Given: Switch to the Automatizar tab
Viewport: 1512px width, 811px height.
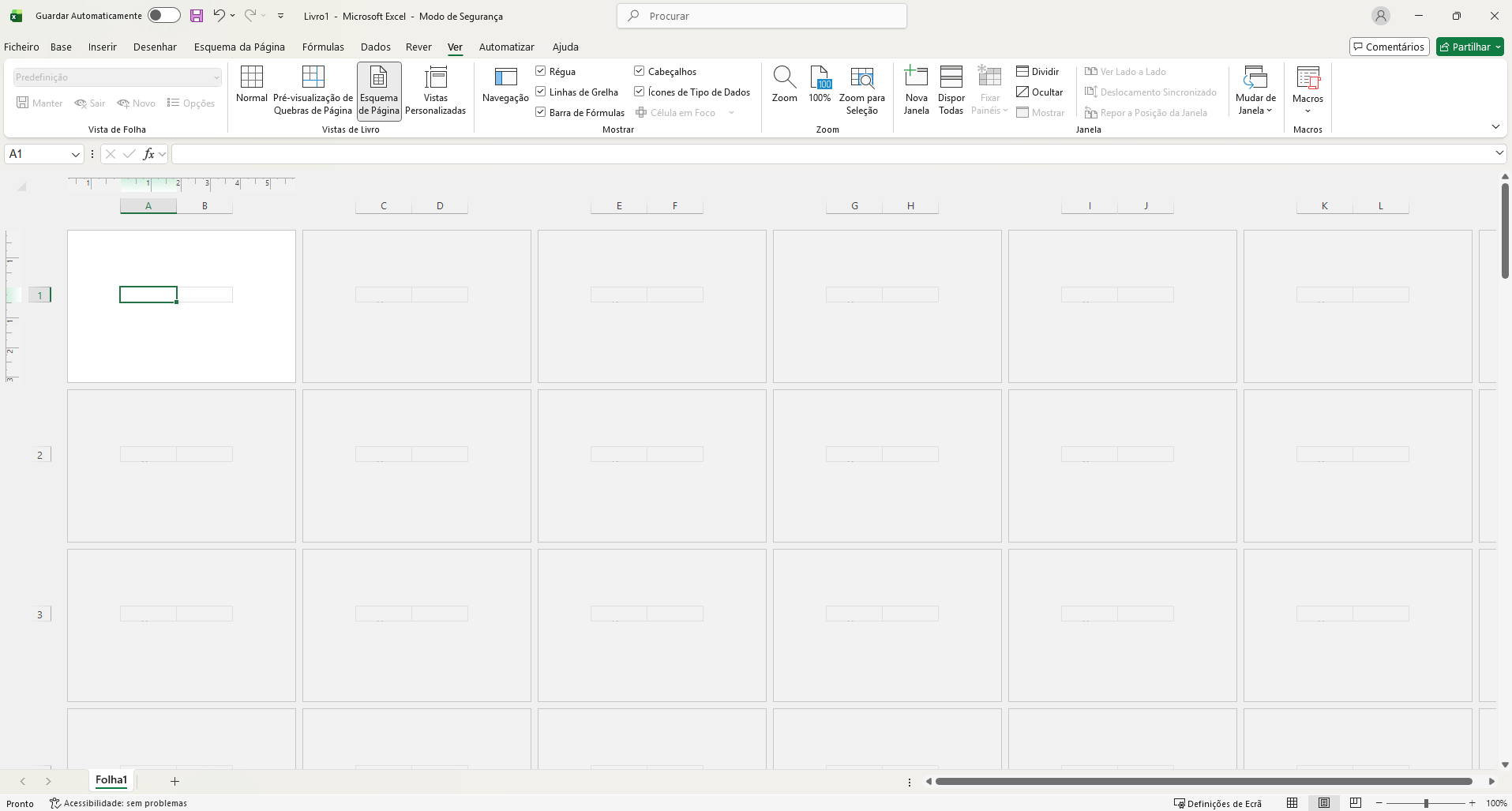Looking at the screenshot, I should [507, 47].
